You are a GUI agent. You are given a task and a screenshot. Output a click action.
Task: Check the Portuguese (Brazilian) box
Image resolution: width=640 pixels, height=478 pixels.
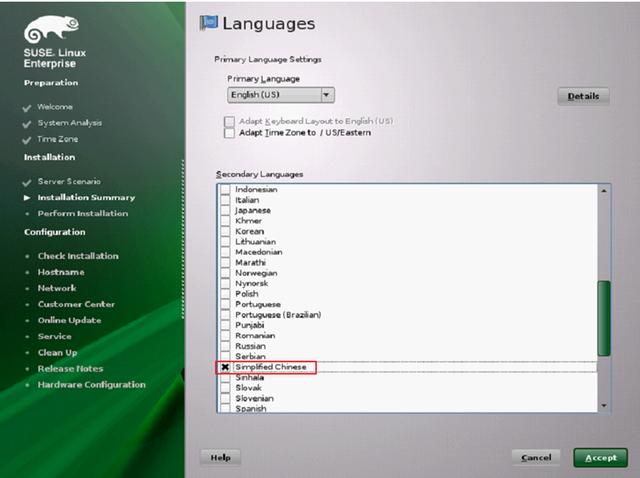pyautogui.click(x=225, y=315)
